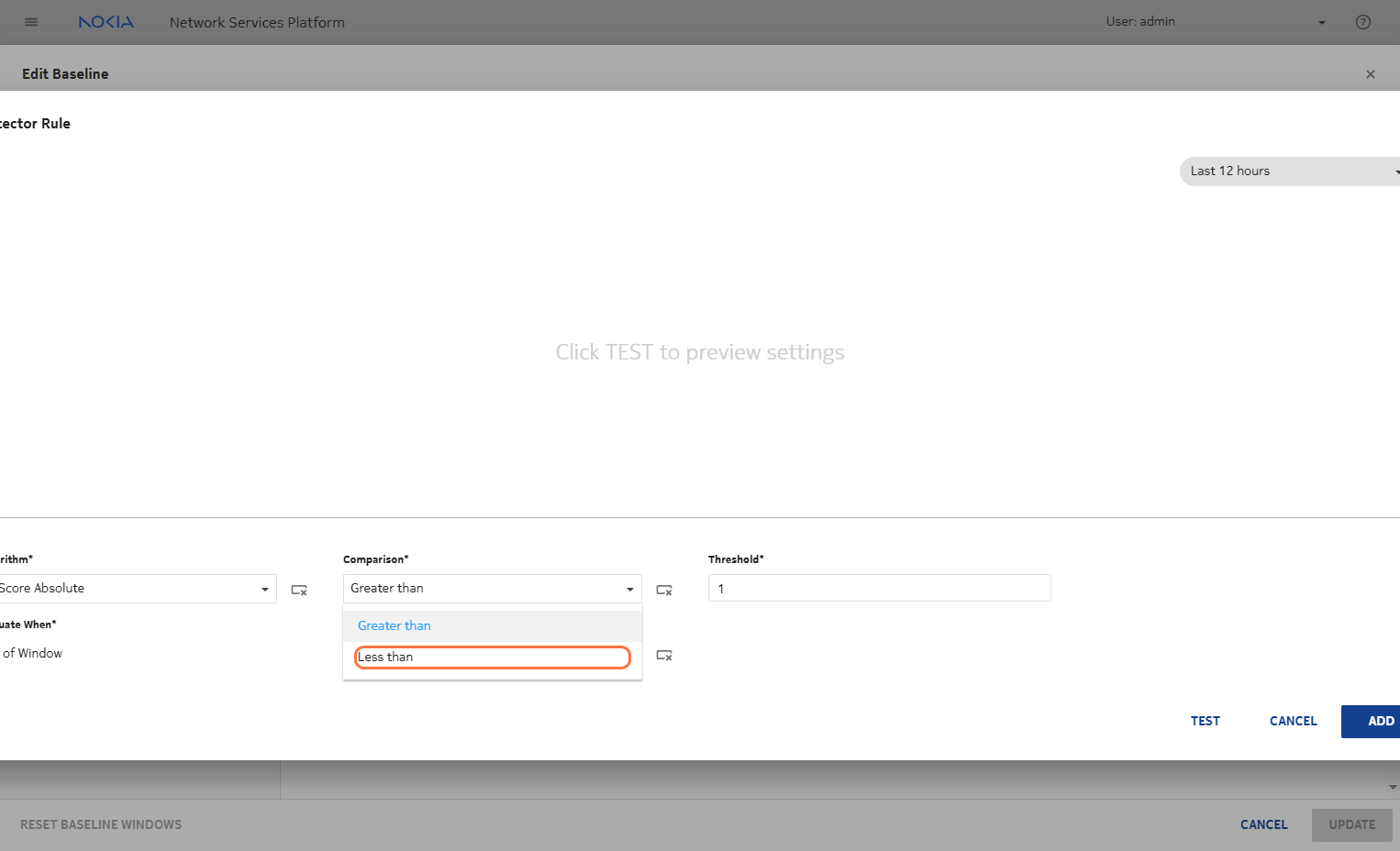The width and height of the screenshot is (1400, 851).
Task: Click the Threshold input field
Action: tap(878, 589)
